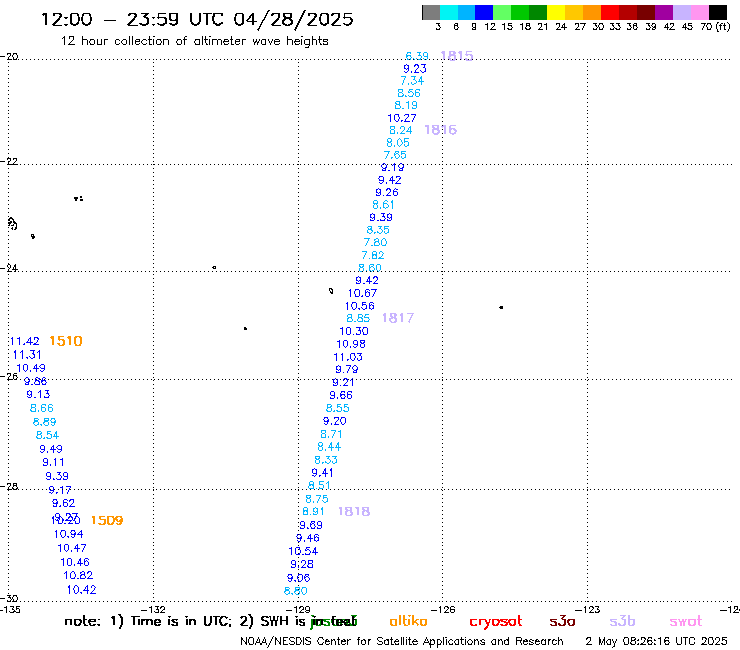
Task: Click the wave height value '7.34'
Action: coord(412,81)
